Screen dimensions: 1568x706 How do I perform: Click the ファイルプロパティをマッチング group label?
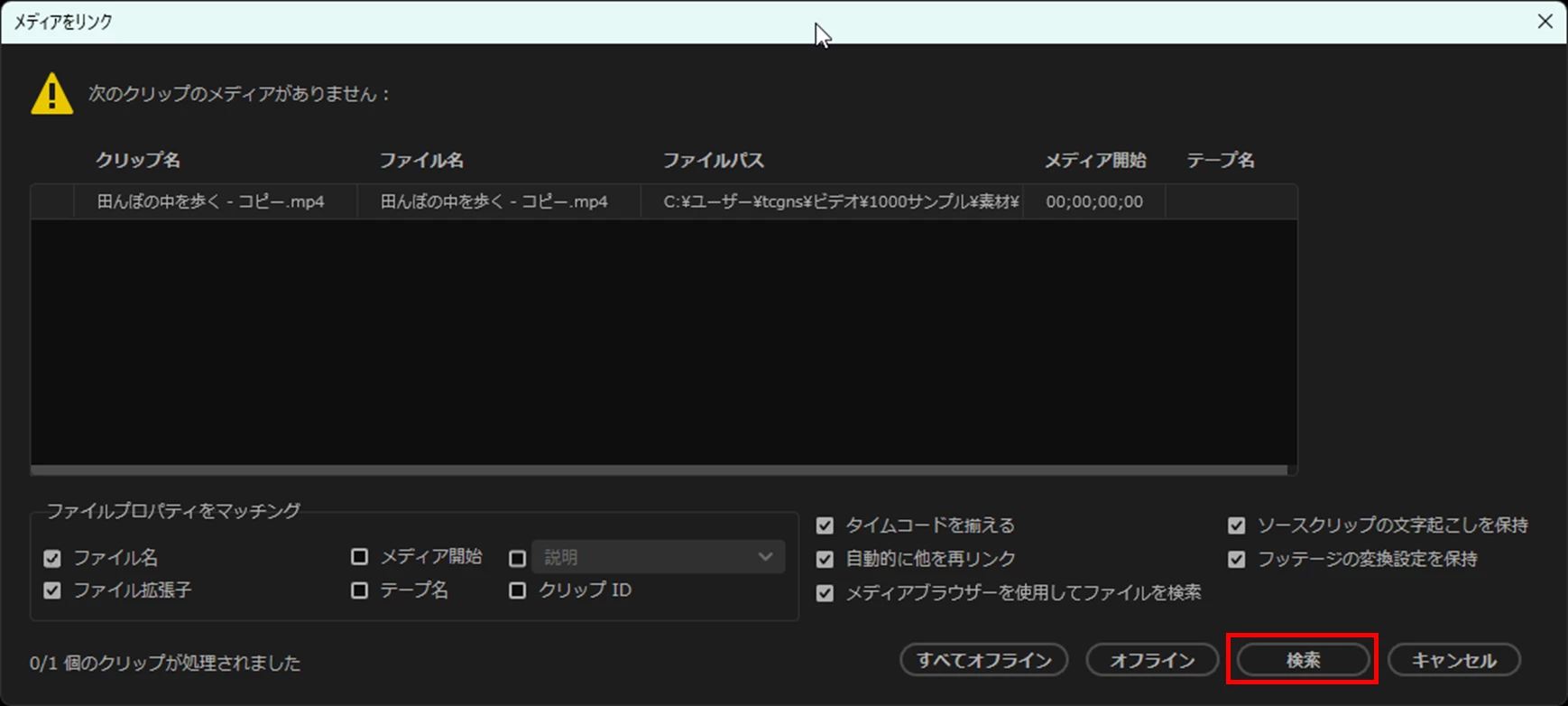point(173,511)
